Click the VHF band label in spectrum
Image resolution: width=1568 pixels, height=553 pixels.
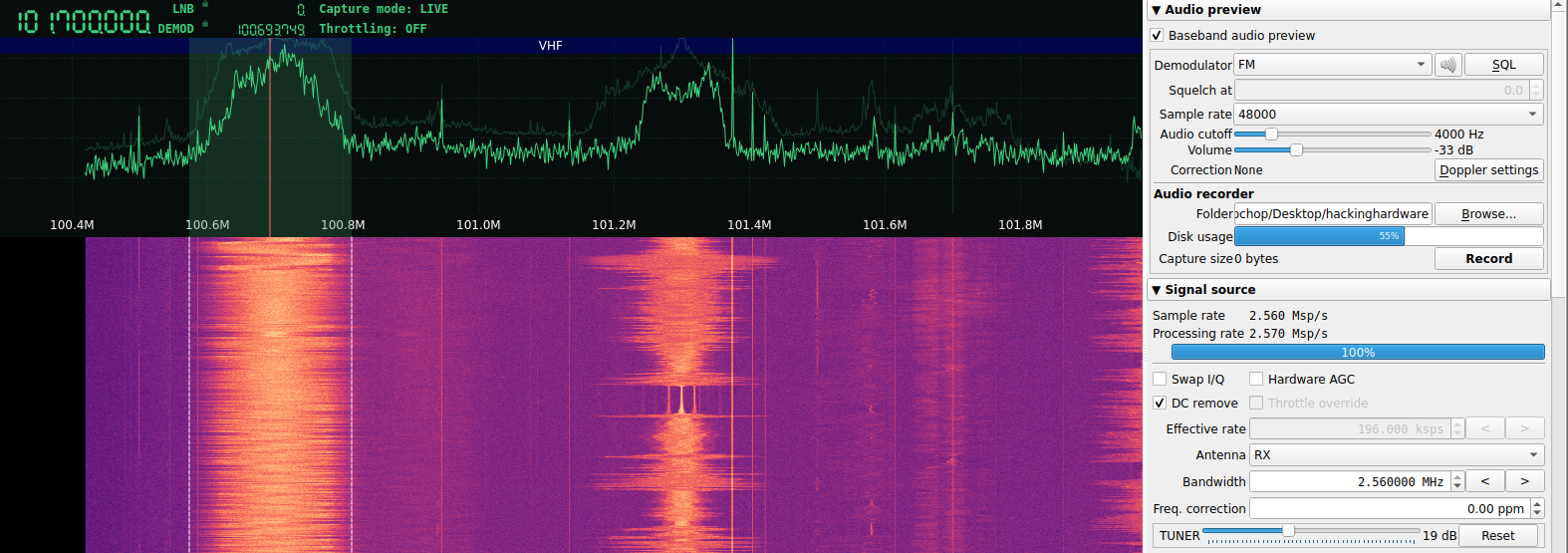[550, 46]
